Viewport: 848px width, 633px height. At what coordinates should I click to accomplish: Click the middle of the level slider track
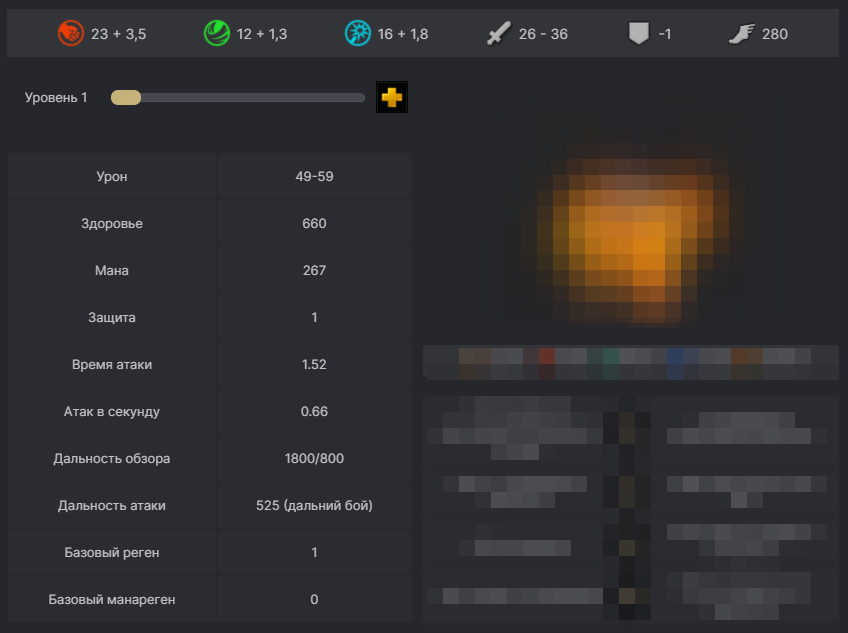click(x=238, y=98)
